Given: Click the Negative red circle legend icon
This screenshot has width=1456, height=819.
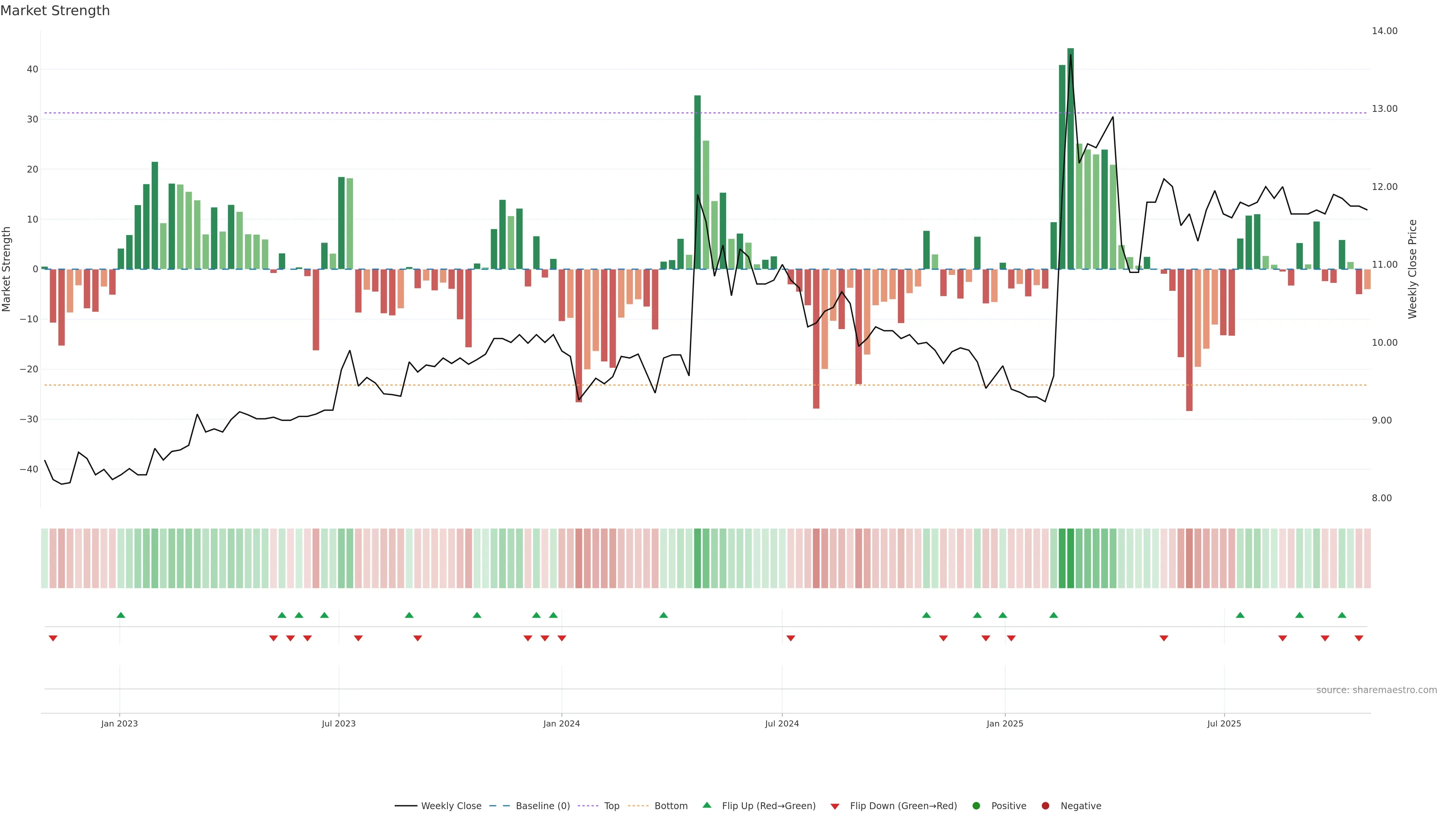Looking at the screenshot, I should click(x=1045, y=806).
